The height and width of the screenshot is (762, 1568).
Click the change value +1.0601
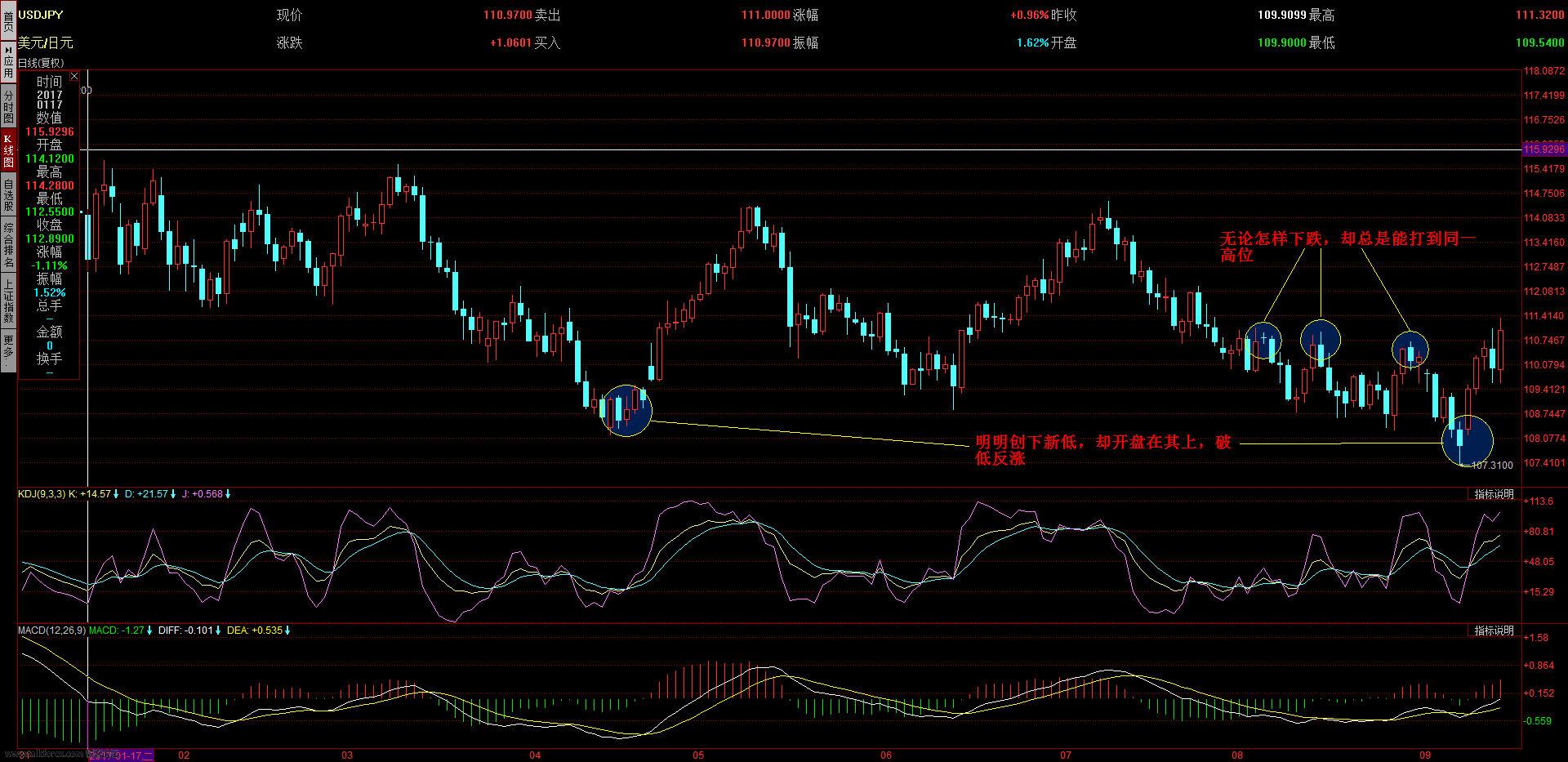[x=510, y=42]
